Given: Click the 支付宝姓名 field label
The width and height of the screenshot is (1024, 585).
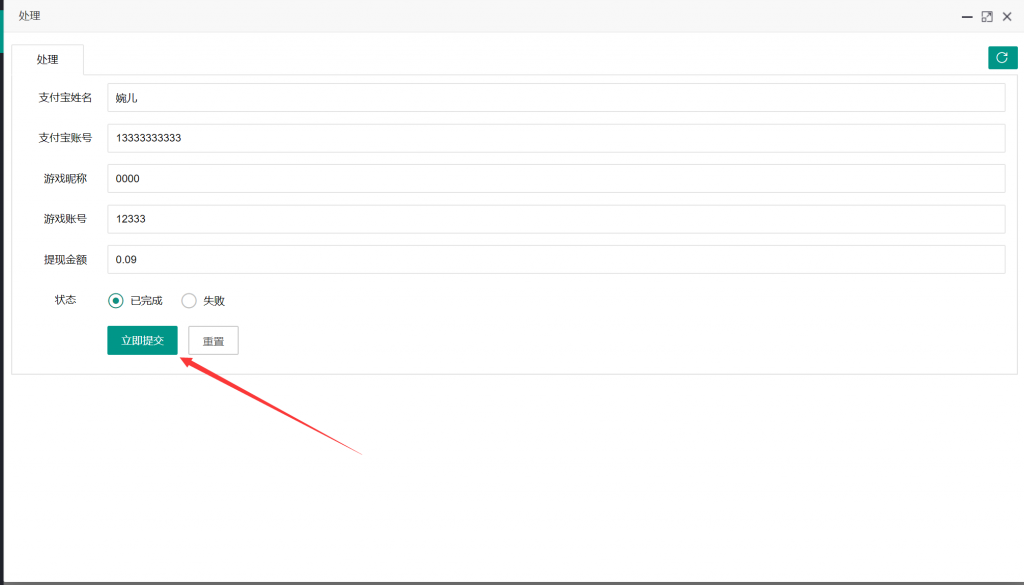Looking at the screenshot, I should click(65, 97).
